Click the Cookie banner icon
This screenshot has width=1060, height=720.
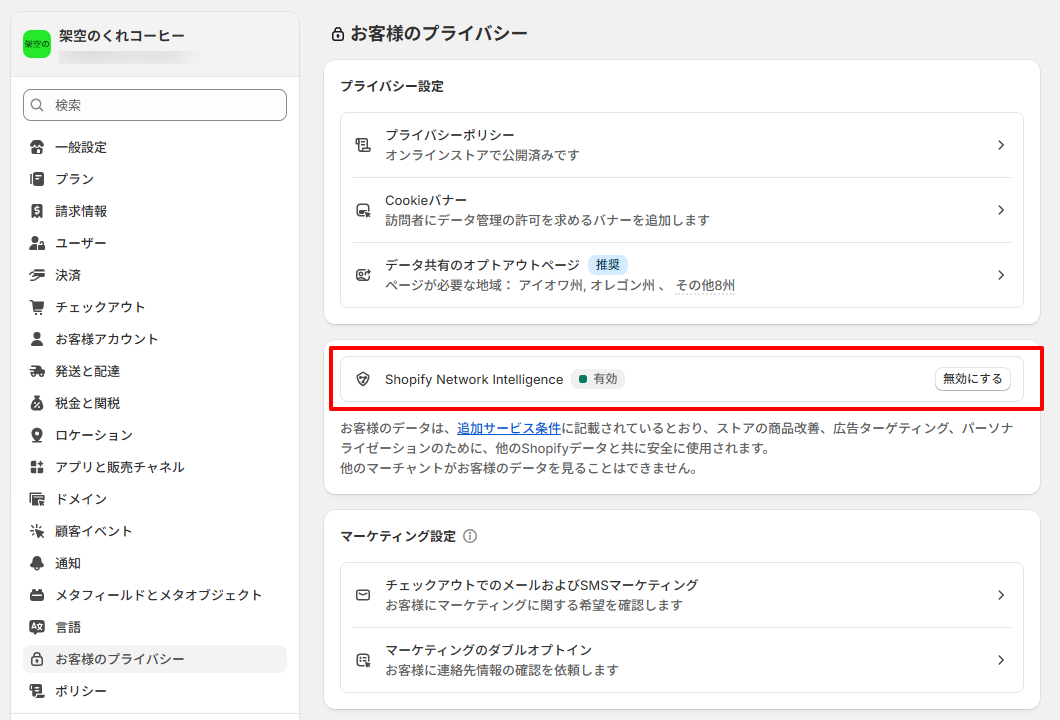point(363,210)
